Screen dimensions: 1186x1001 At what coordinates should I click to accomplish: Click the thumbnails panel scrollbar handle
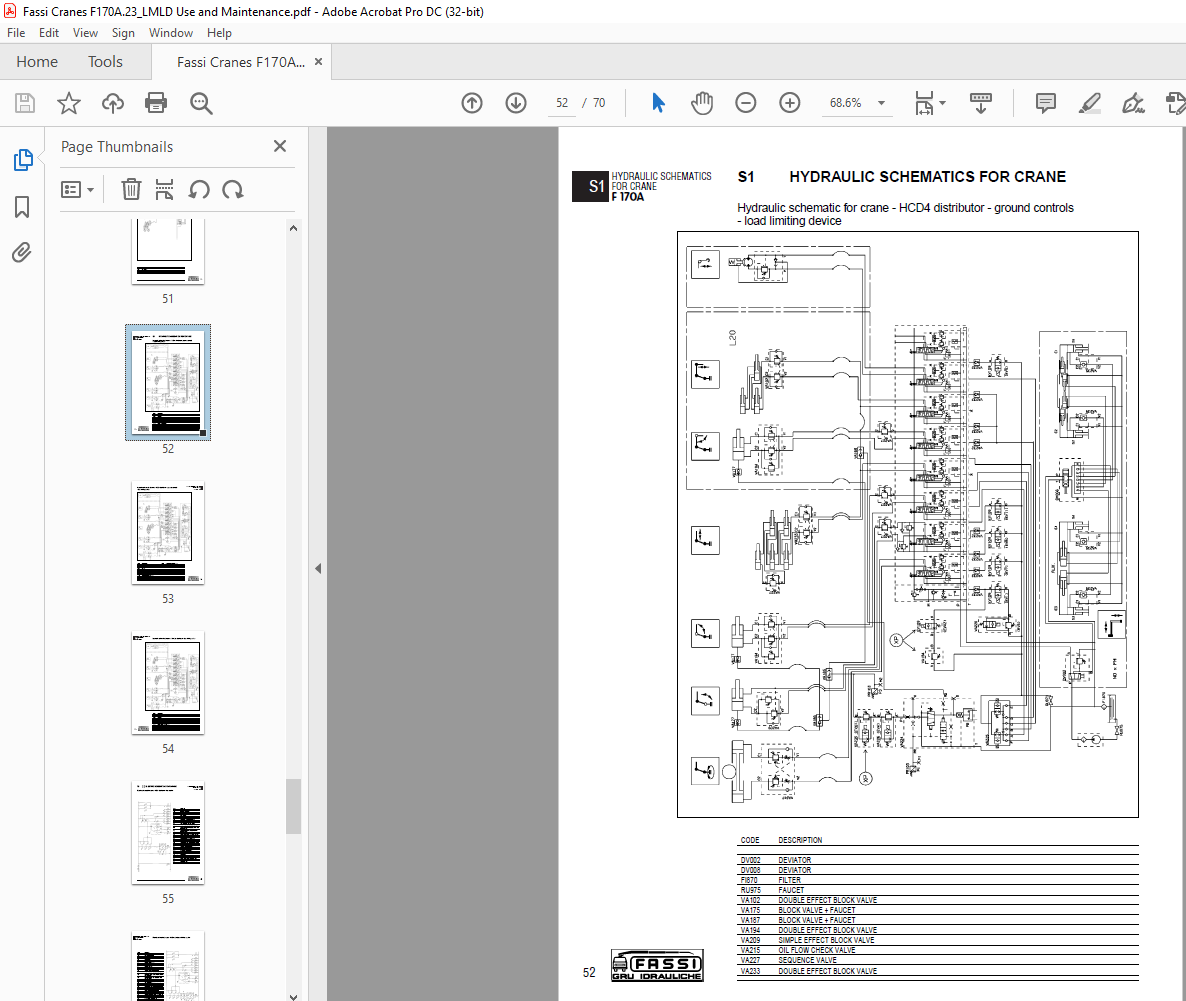pyautogui.click(x=293, y=807)
